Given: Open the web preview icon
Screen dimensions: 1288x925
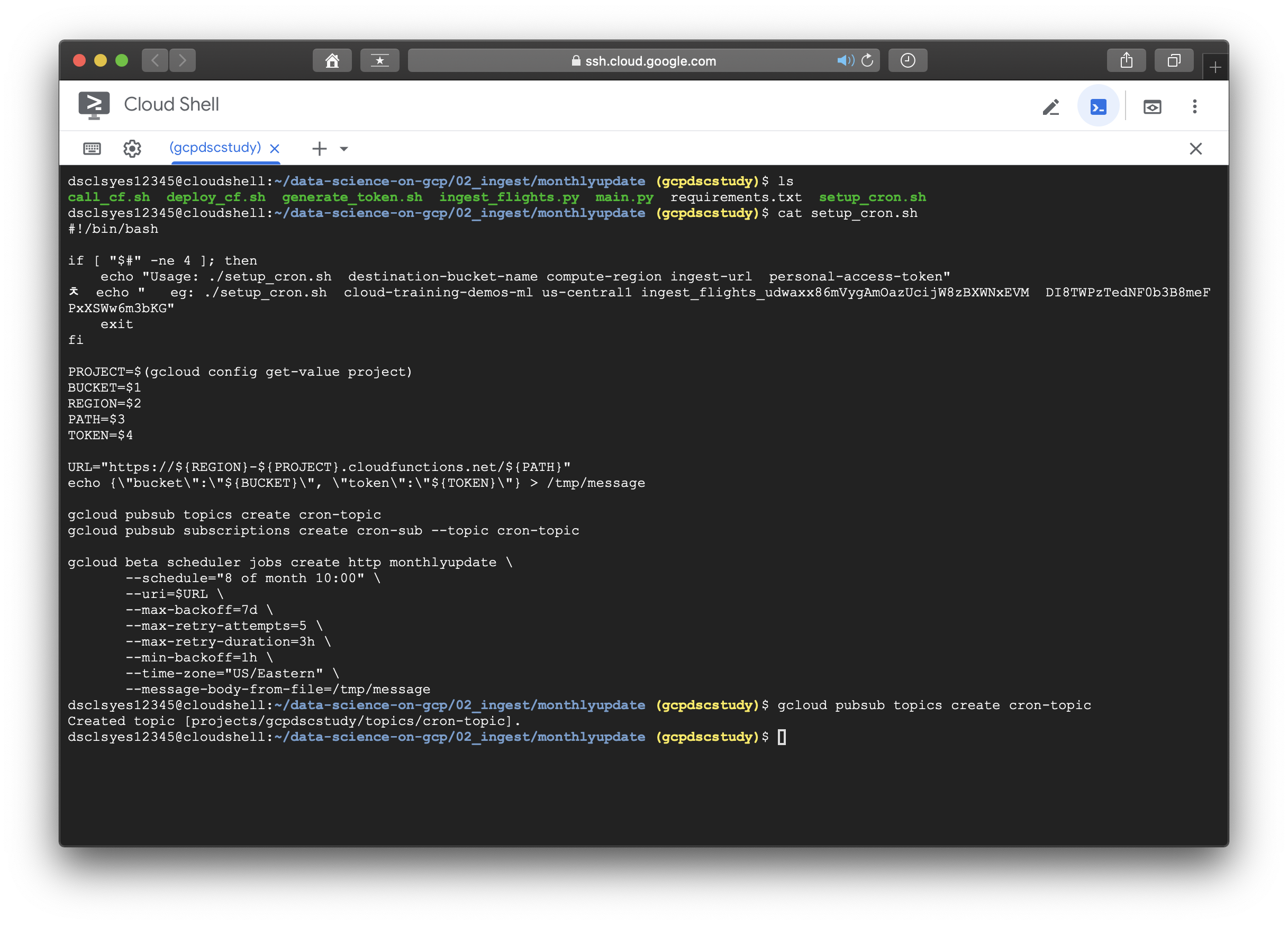Looking at the screenshot, I should 1151,107.
